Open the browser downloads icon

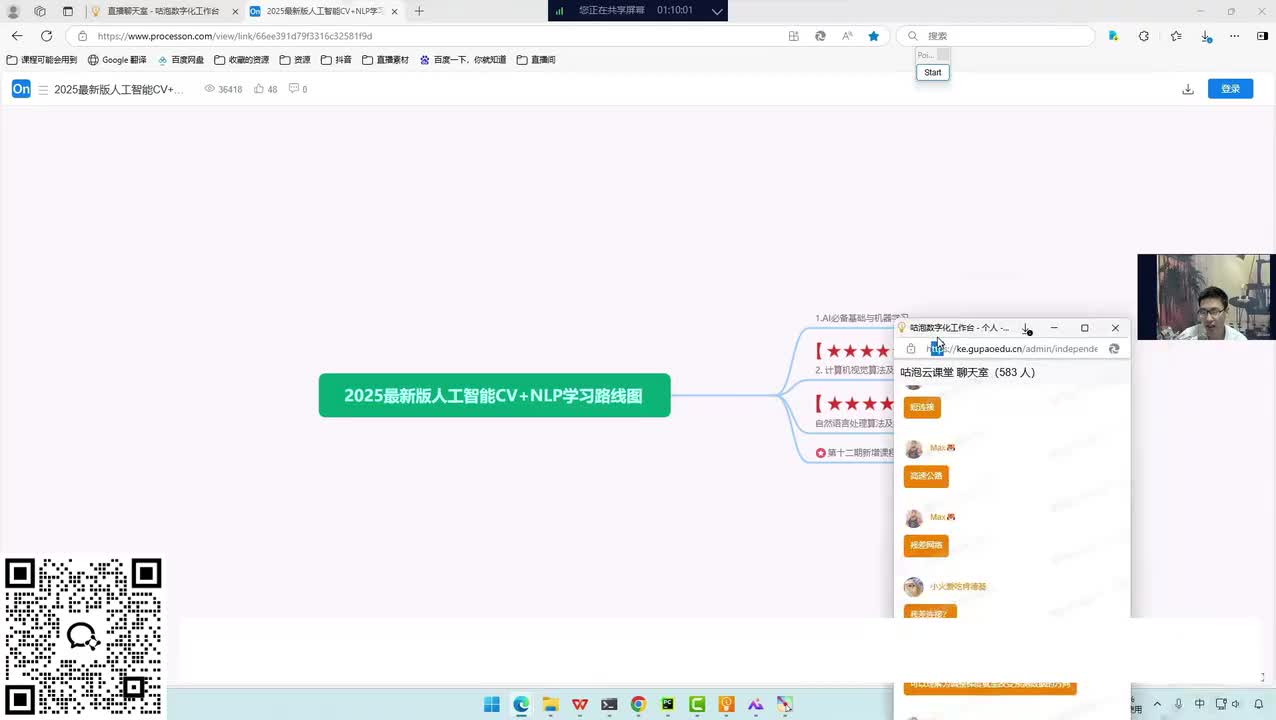1206,36
